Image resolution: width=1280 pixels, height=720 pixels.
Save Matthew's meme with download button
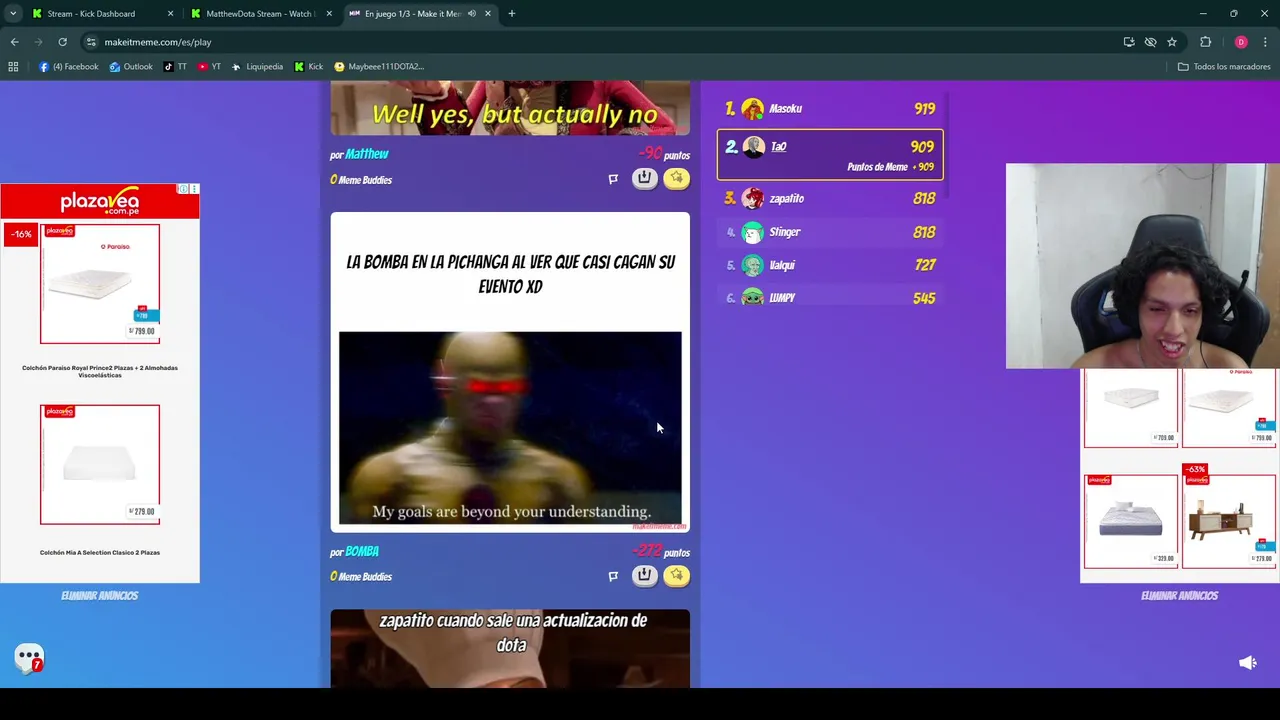(644, 178)
